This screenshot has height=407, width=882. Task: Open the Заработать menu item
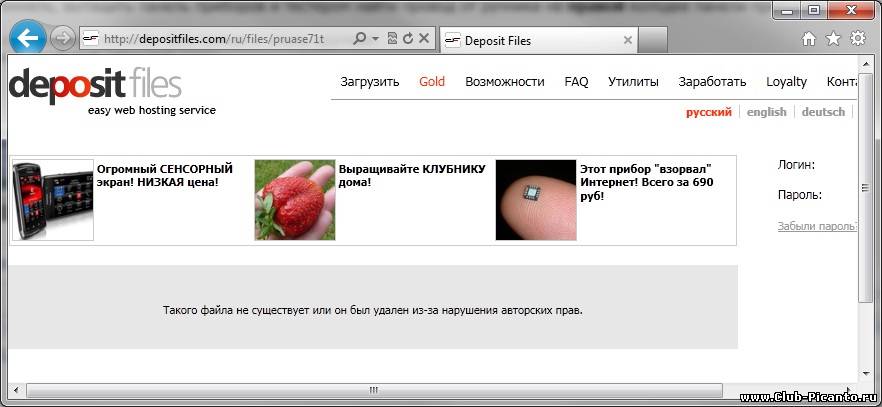coord(712,82)
